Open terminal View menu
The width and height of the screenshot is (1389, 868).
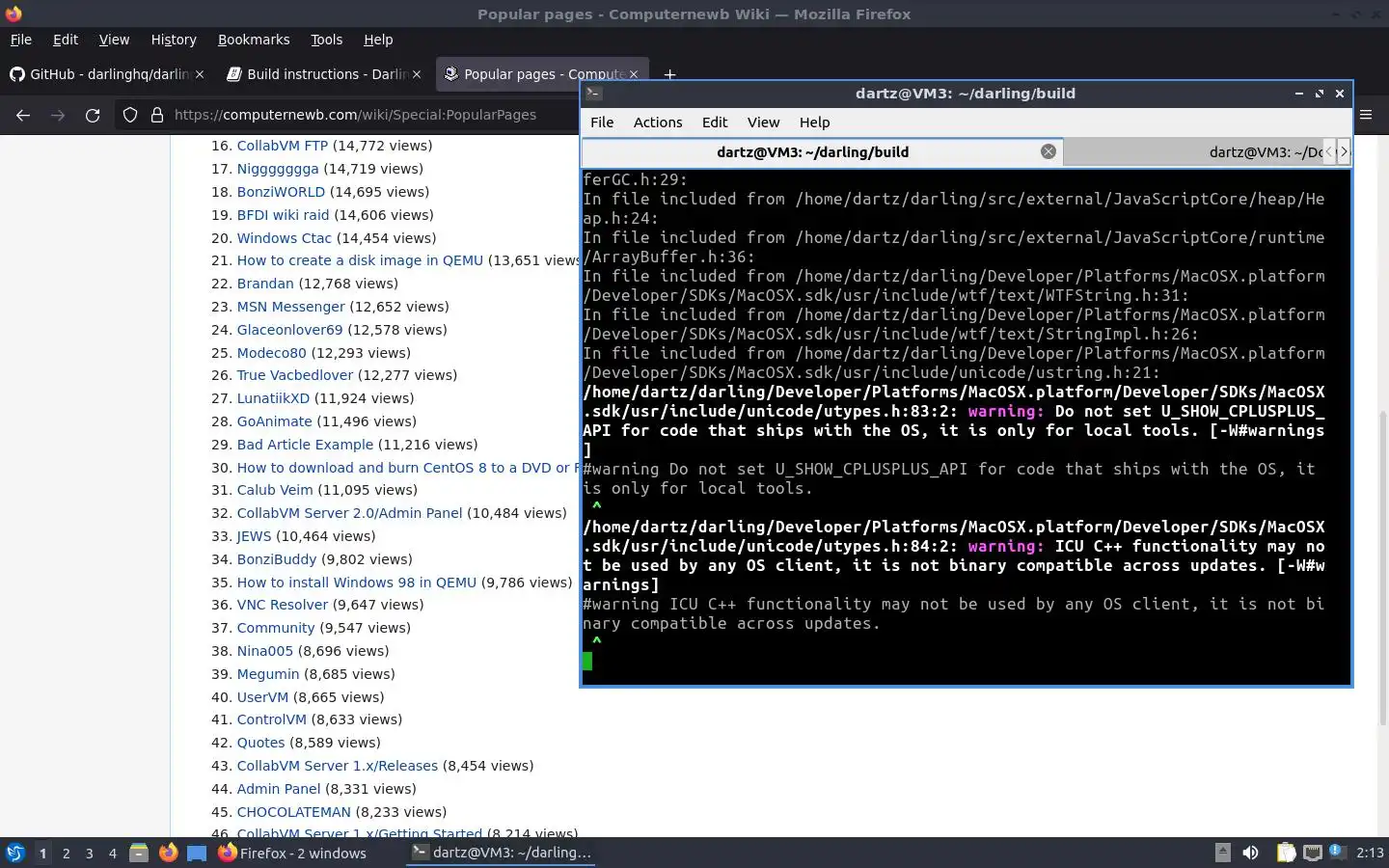[763, 122]
